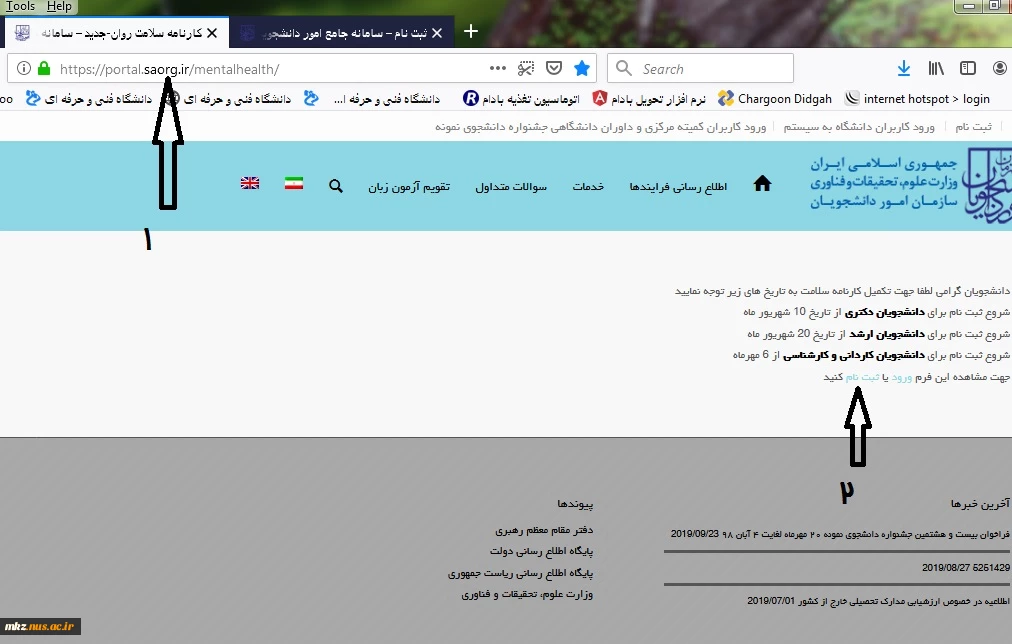Click the site search magnifier icon
The height and width of the screenshot is (644, 1012).
tap(336, 186)
